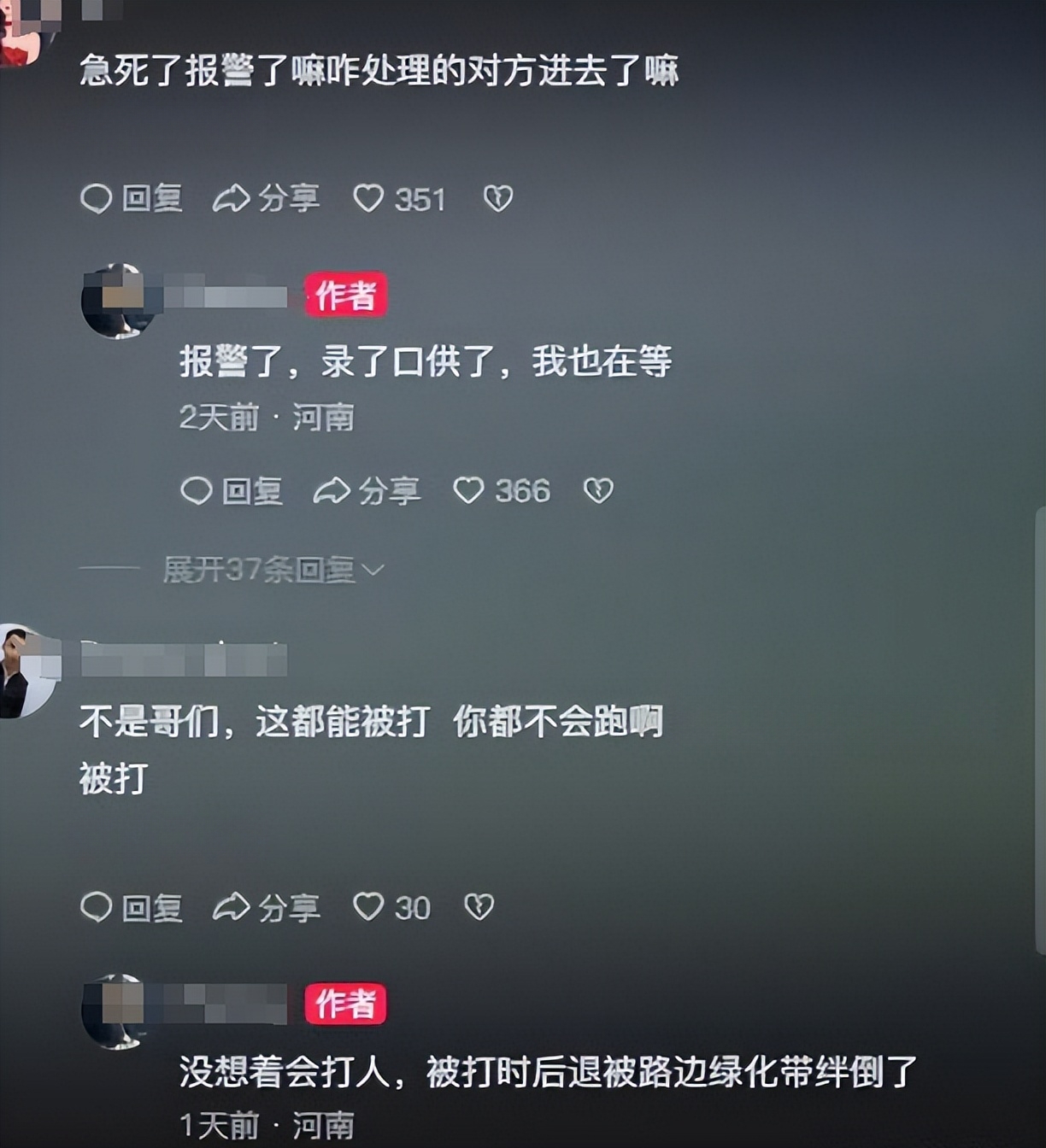Expand the 37 replies (展开37条回复)
Screen dimensions: 1046x1148
click(x=273, y=569)
